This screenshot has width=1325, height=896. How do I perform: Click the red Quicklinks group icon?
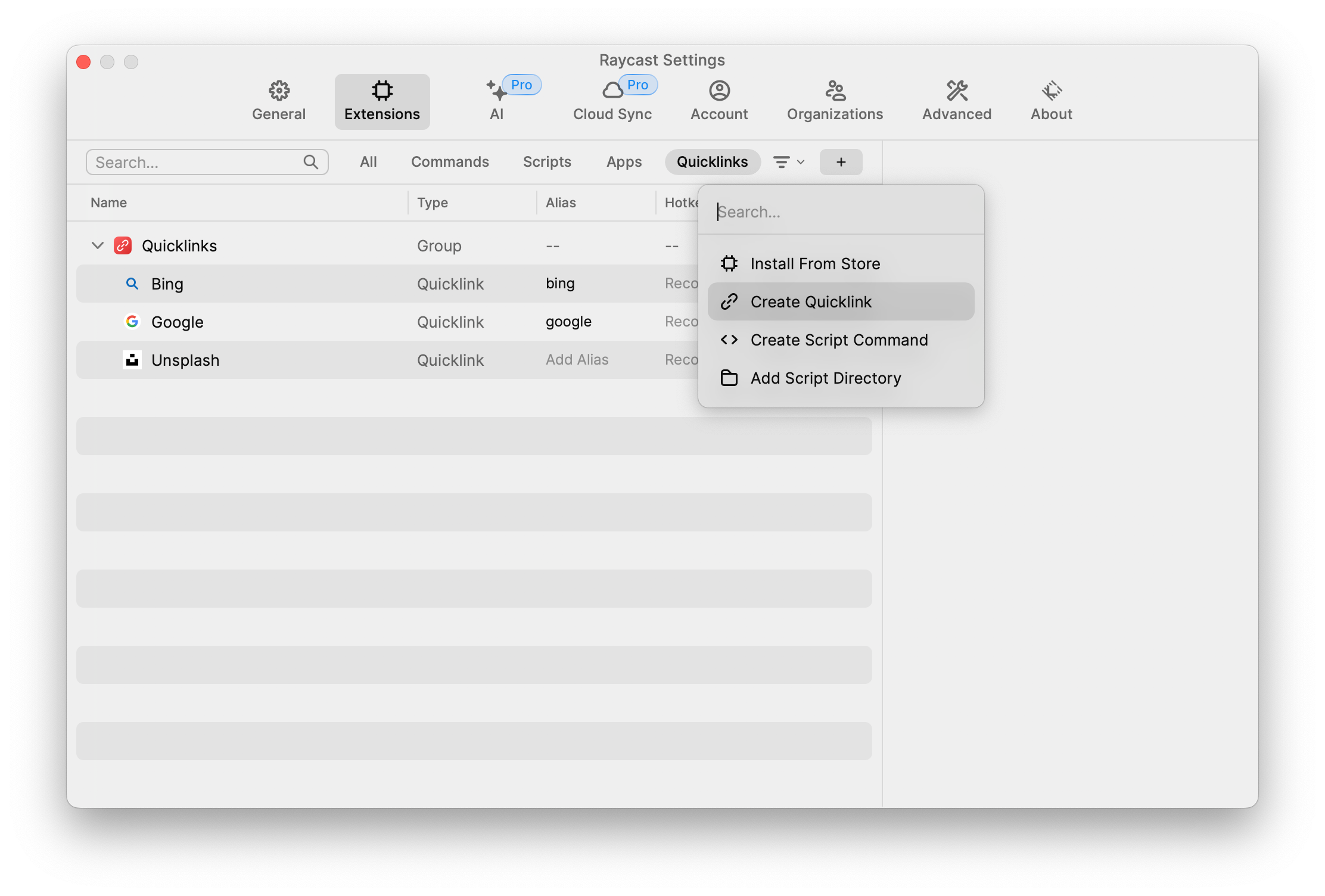[x=123, y=245]
